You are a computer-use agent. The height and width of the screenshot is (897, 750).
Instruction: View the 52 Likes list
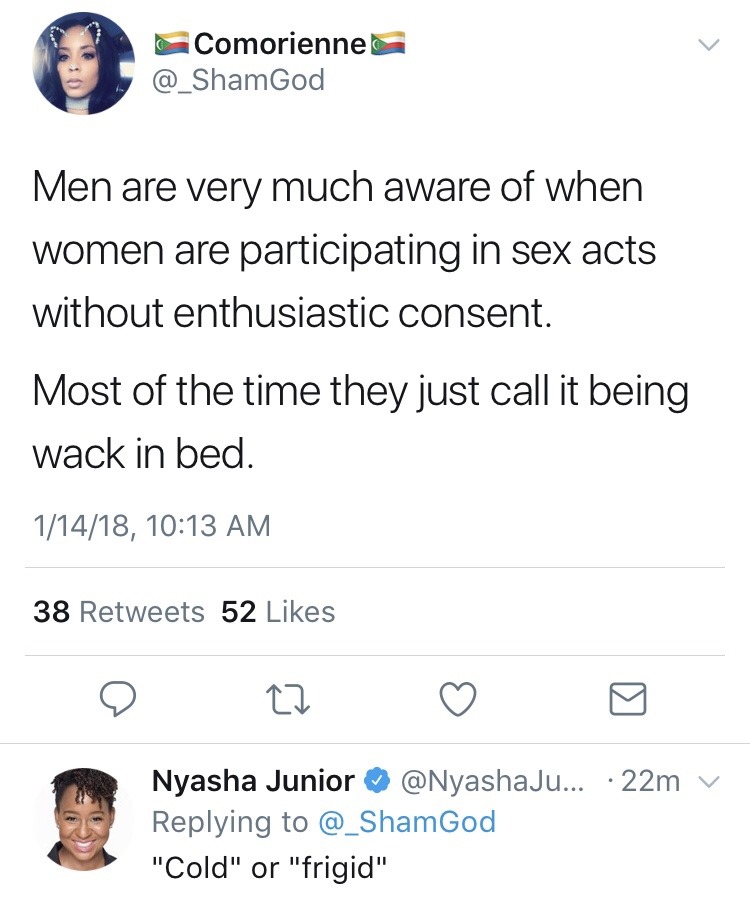point(278,612)
